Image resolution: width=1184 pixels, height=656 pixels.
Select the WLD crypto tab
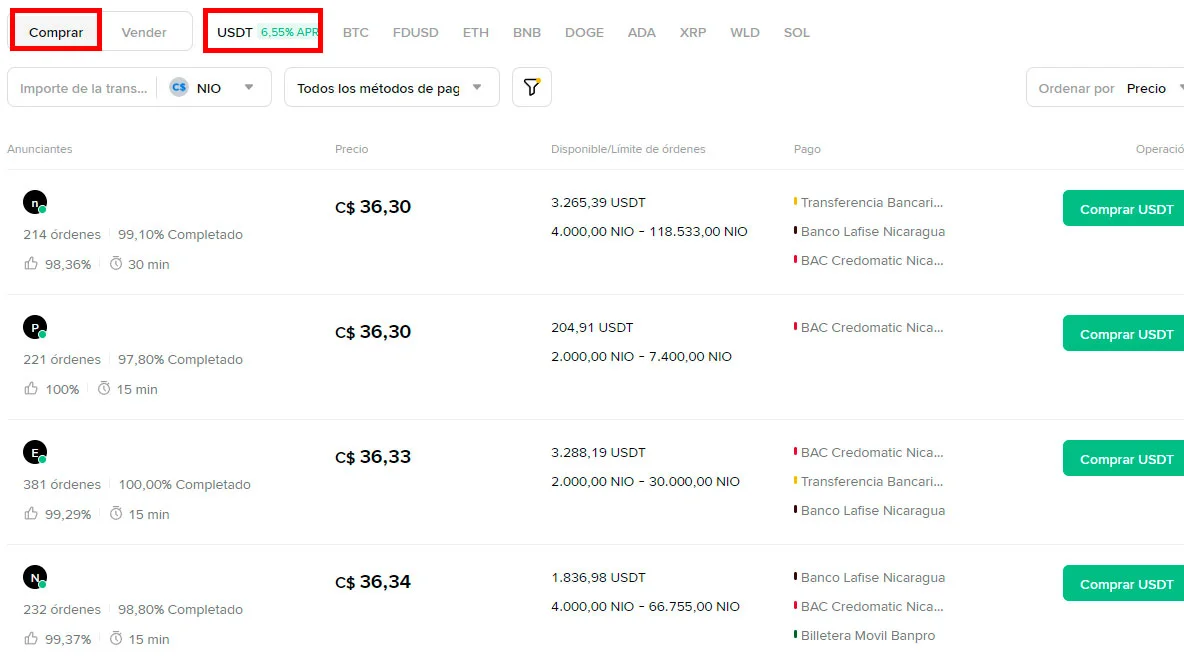[x=745, y=32]
